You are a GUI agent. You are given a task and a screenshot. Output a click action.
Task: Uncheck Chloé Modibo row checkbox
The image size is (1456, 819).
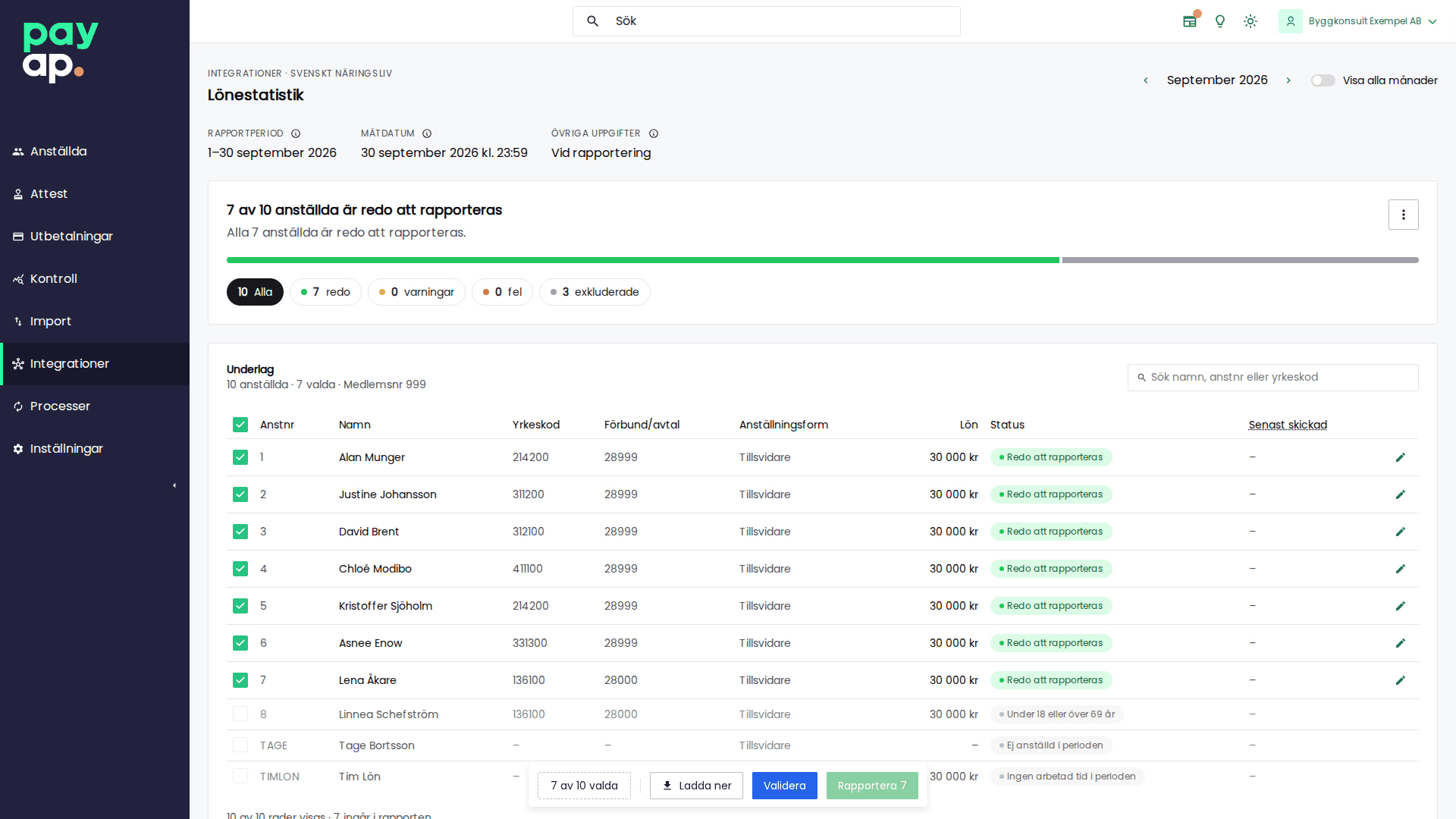point(240,569)
